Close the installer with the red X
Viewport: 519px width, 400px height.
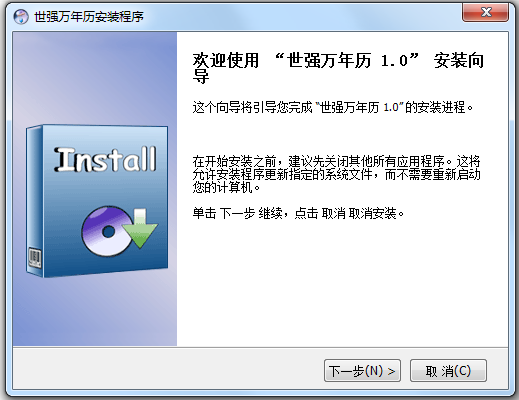coord(485,12)
